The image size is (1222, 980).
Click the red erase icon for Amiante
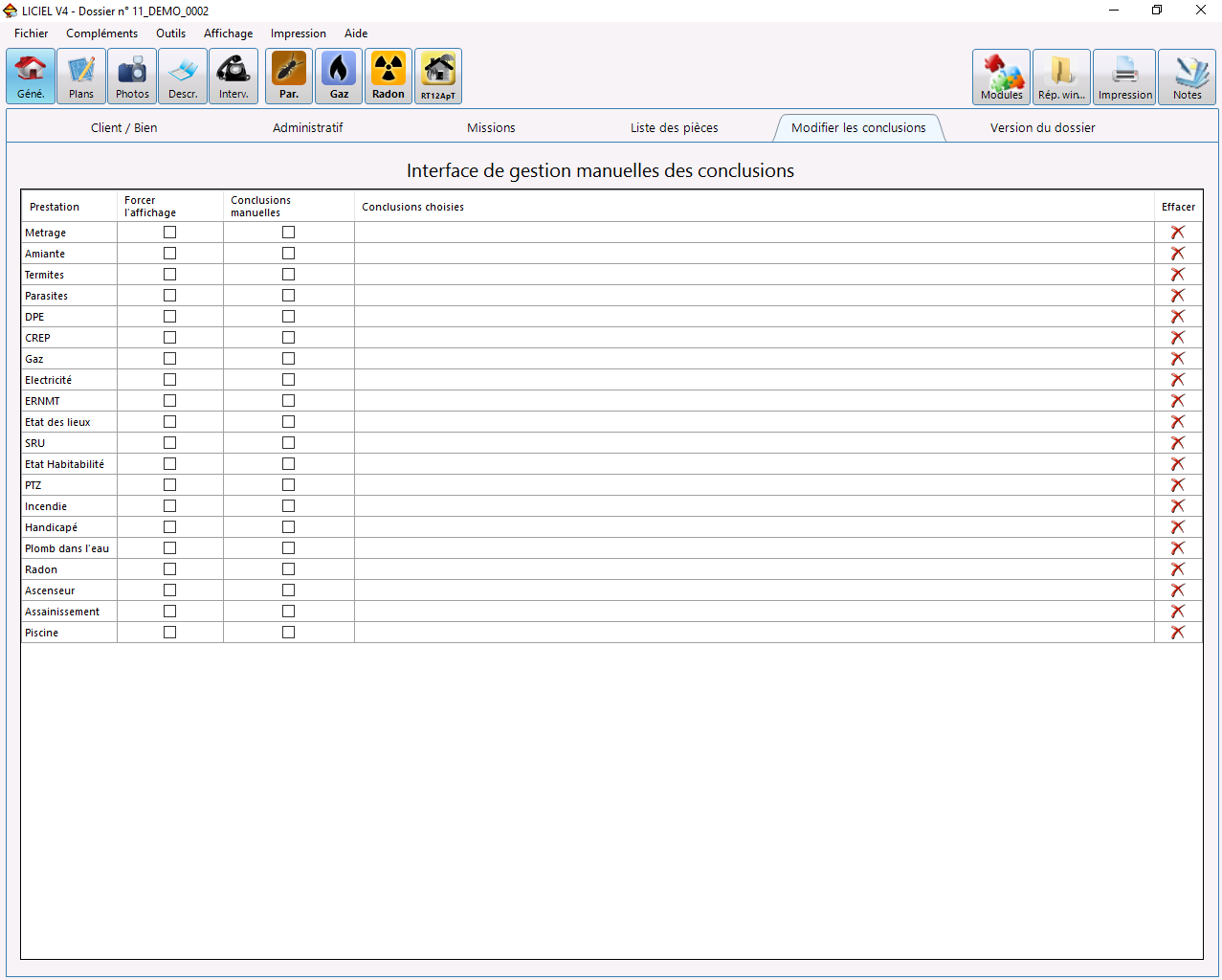[1178, 254]
